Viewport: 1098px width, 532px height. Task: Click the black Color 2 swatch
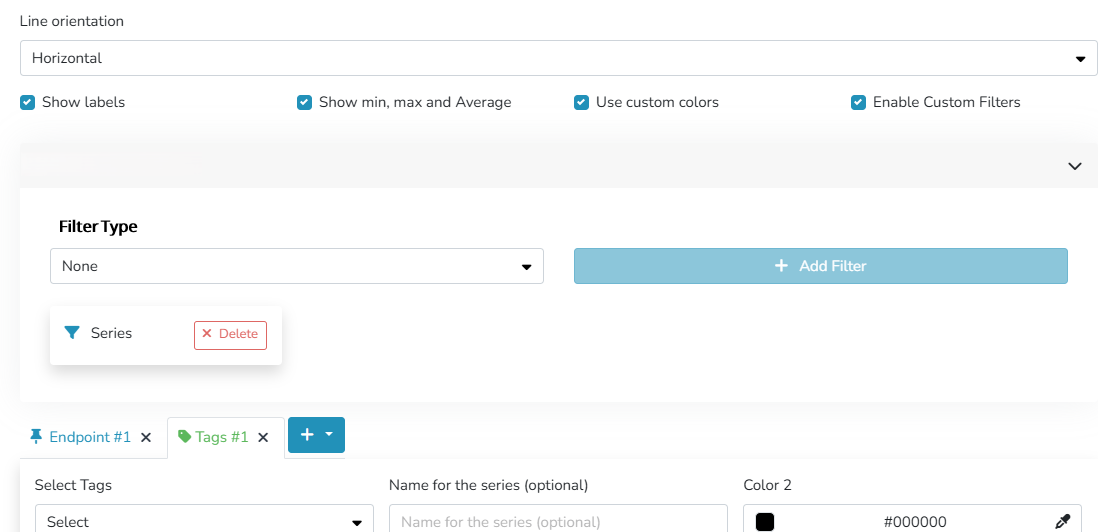click(x=765, y=521)
